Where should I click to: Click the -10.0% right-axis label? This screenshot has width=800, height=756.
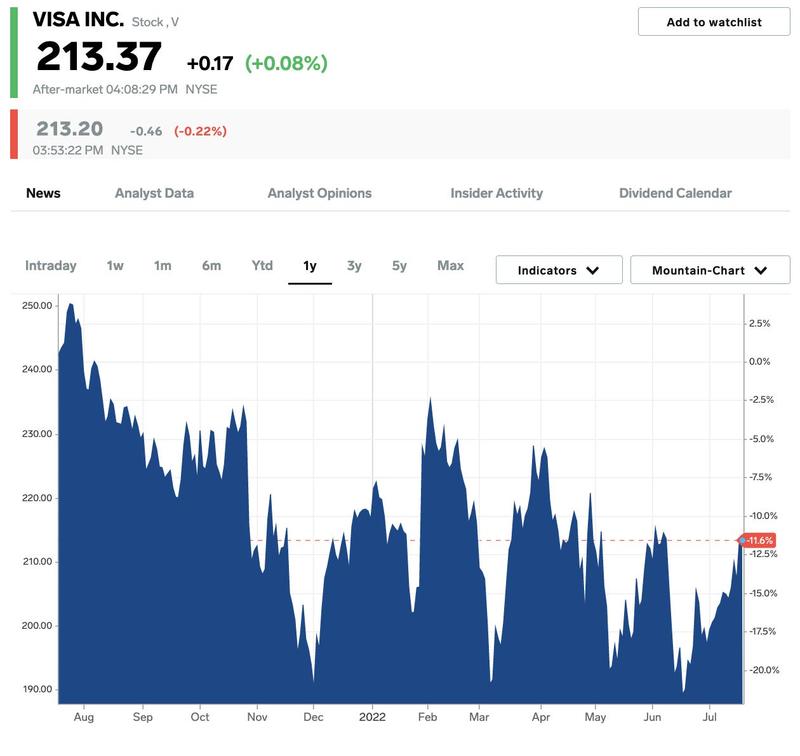click(x=763, y=516)
